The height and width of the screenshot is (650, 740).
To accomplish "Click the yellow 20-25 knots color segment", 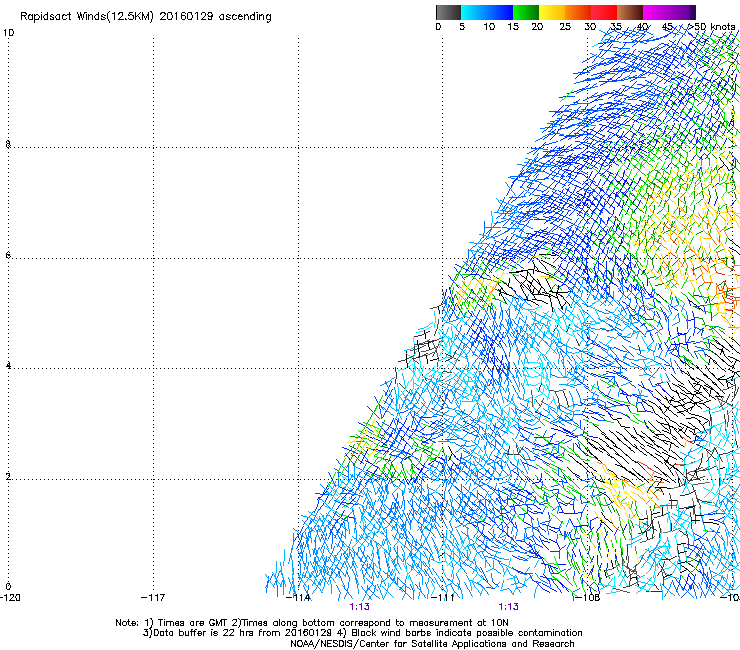I will (552, 12).
